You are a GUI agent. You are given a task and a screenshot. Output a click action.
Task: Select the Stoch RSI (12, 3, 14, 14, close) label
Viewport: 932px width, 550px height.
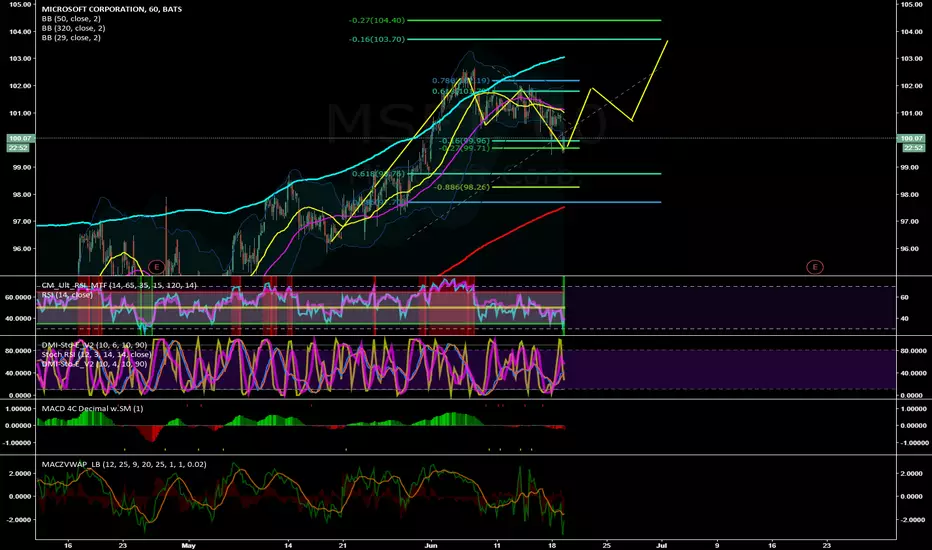96,354
